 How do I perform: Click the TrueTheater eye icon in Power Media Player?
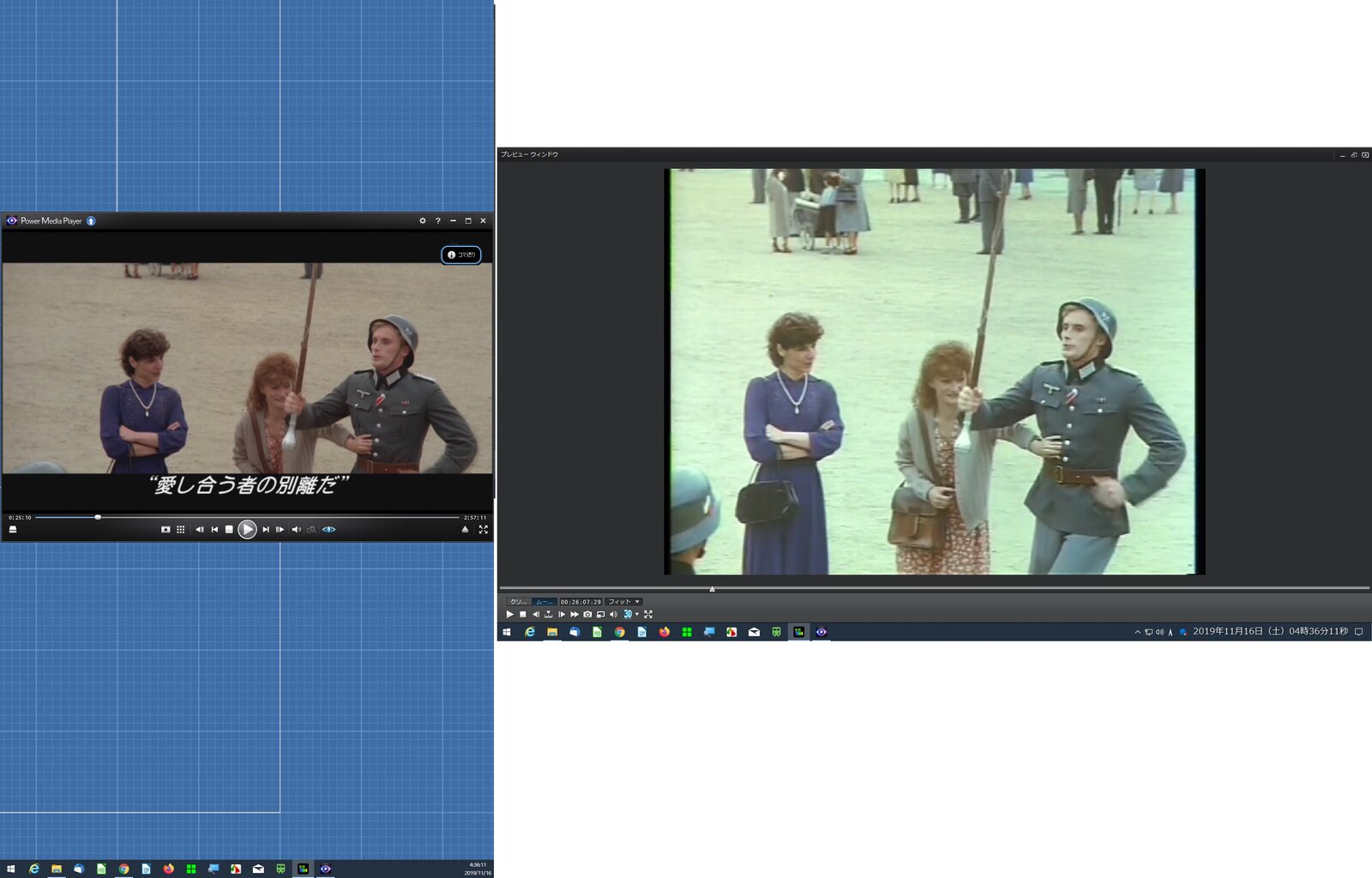tap(328, 529)
